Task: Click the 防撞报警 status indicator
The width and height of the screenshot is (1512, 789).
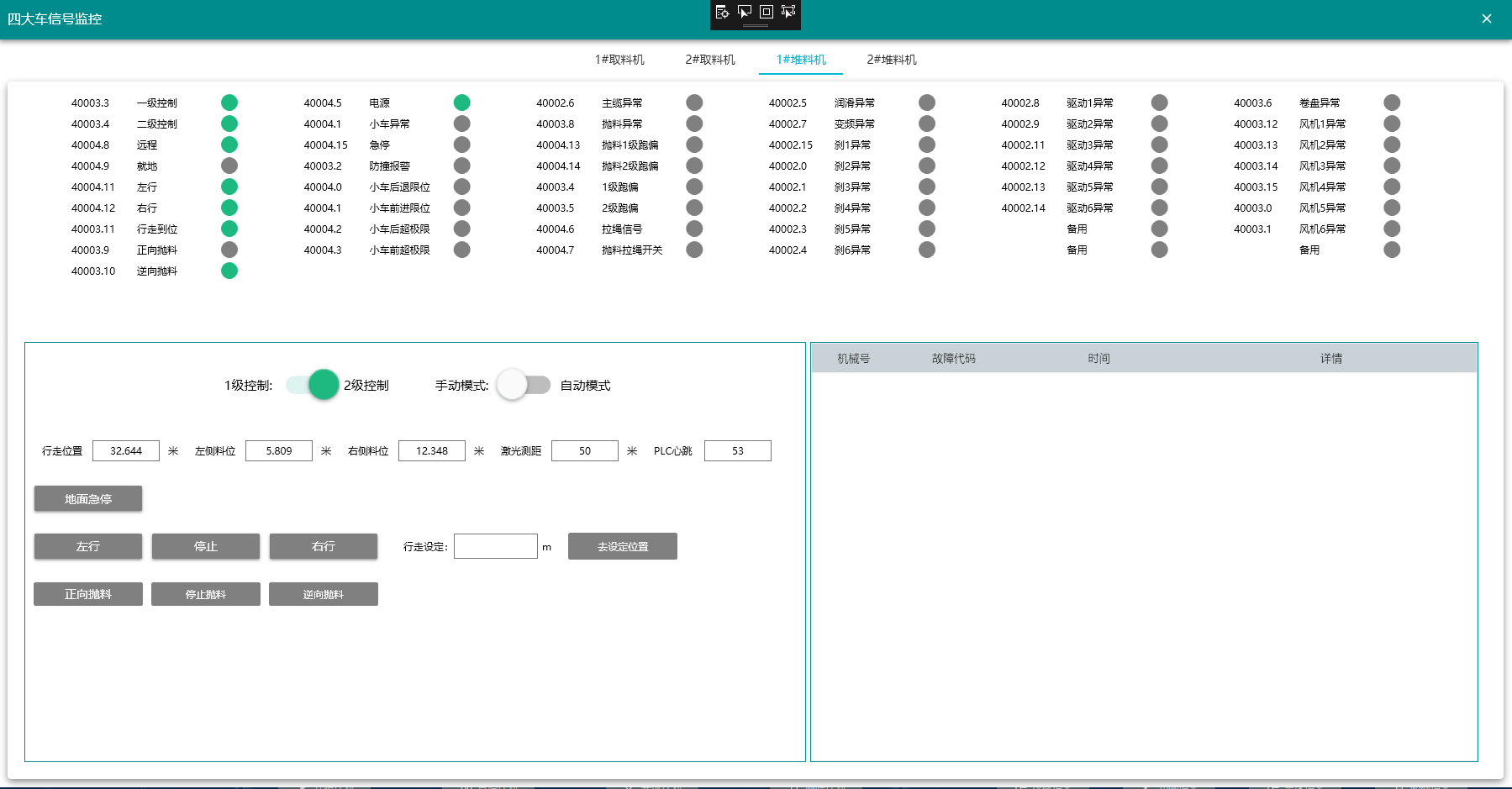Action: coord(461,166)
